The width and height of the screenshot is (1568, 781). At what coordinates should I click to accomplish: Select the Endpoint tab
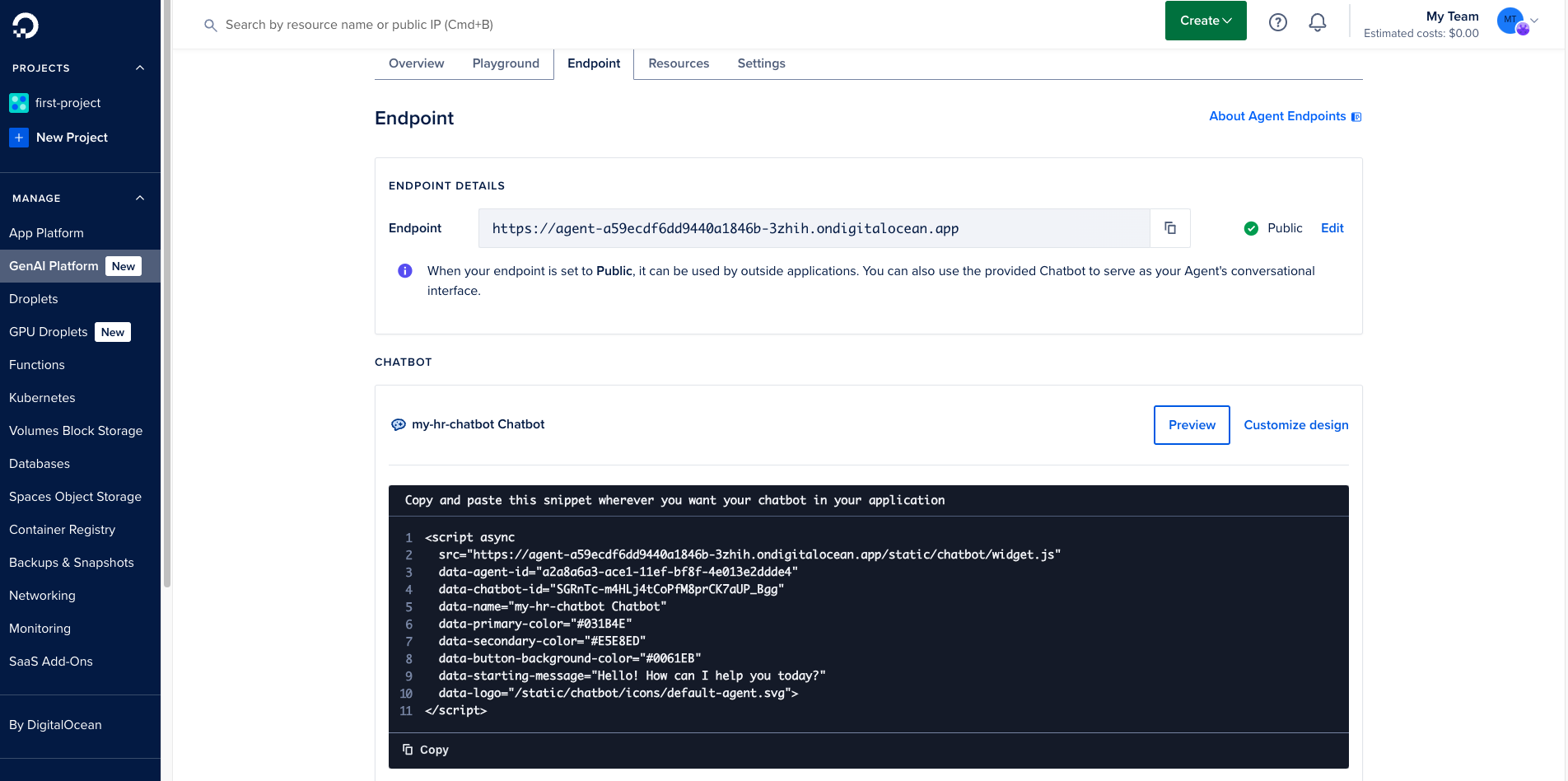(x=594, y=63)
